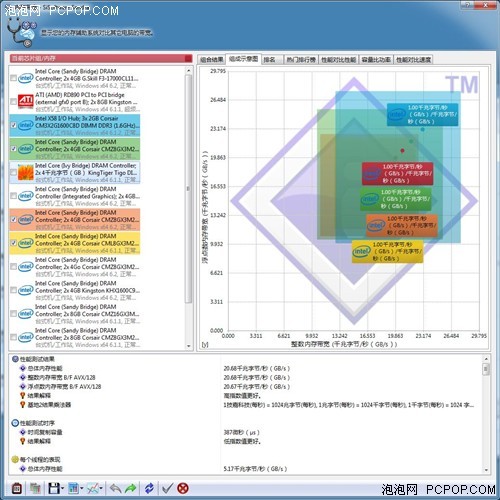Image resolution: width=500 pixels, height=500 pixels.
Task: Click the blue refresh arrows icon
Action: tap(149, 489)
